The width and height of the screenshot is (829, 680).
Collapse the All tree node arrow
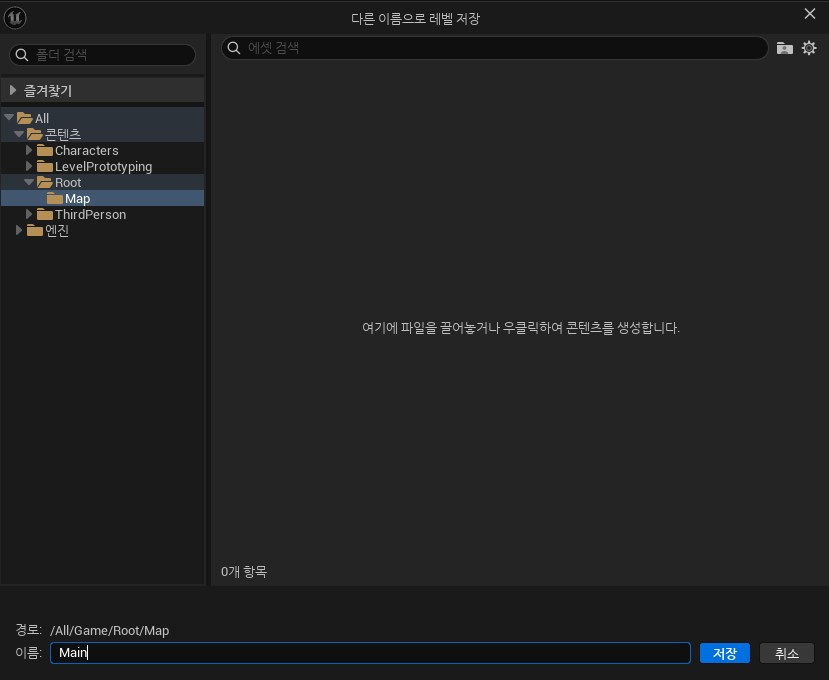point(9,117)
